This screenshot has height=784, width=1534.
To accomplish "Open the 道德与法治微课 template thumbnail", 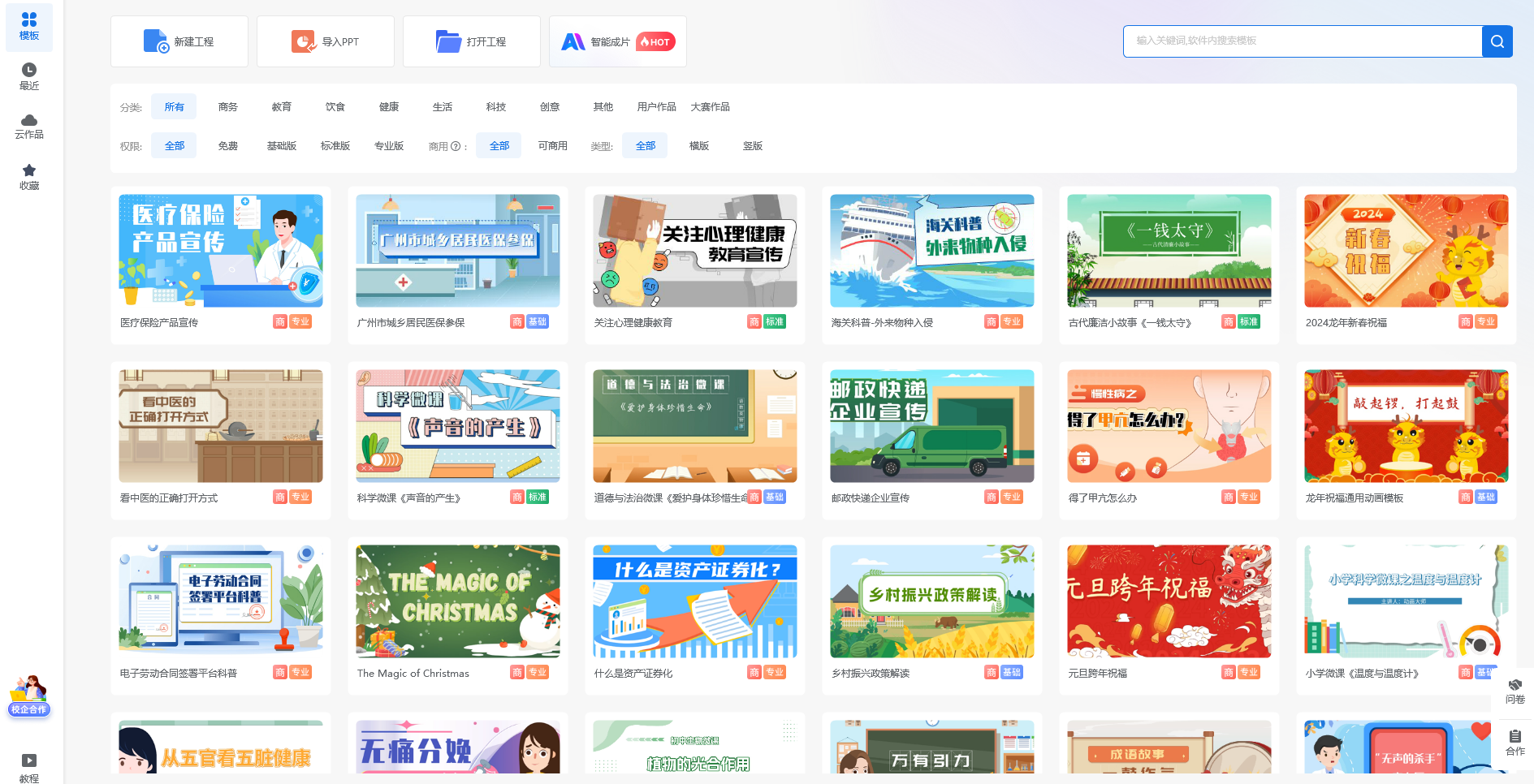I will point(695,426).
